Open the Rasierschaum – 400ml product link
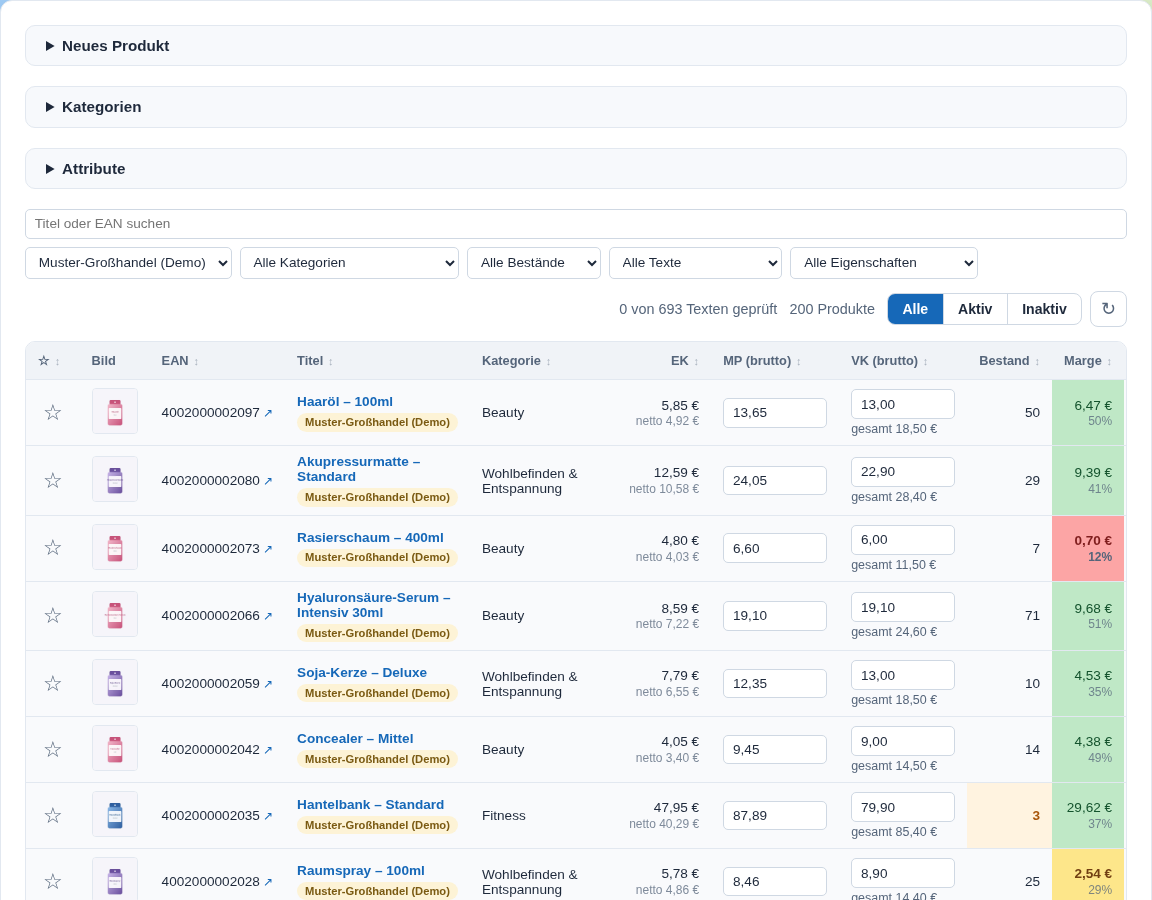Viewport: 1152px width, 900px height. pos(370,538)
